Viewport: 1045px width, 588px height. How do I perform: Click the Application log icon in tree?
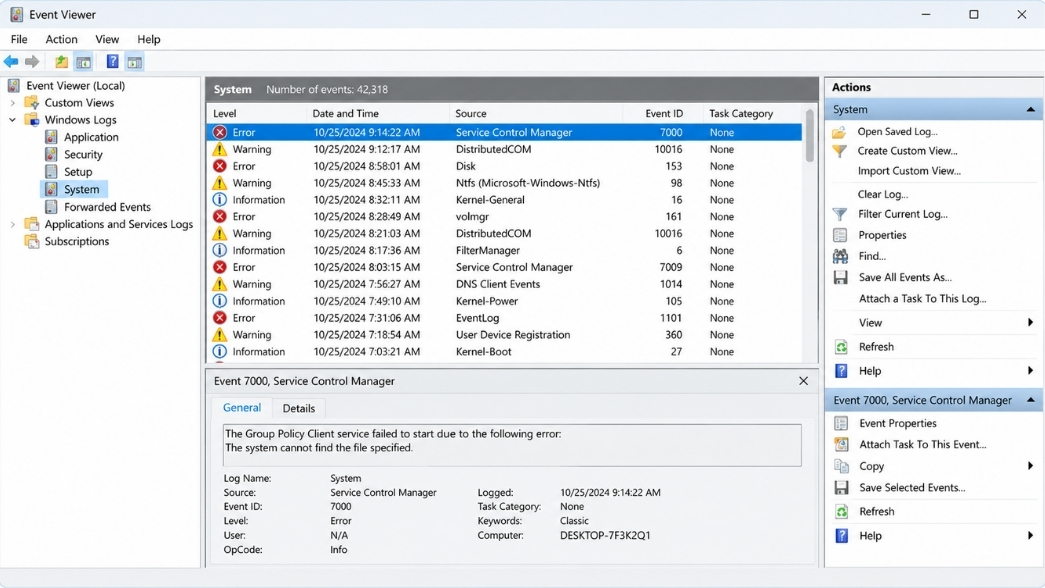click(x=51, y=137)
